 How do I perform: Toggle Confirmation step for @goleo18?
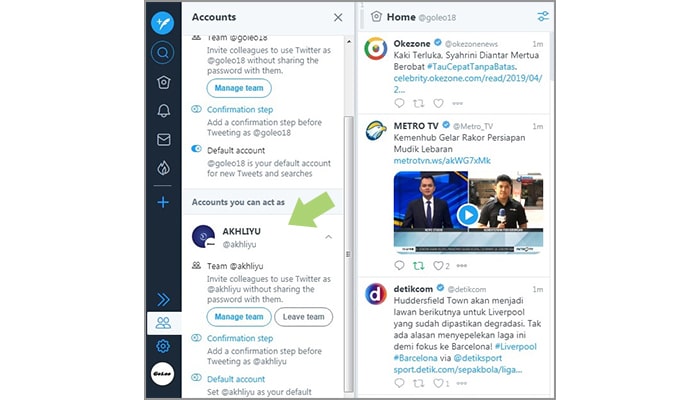pyautogui.click(x=197, y=109)
